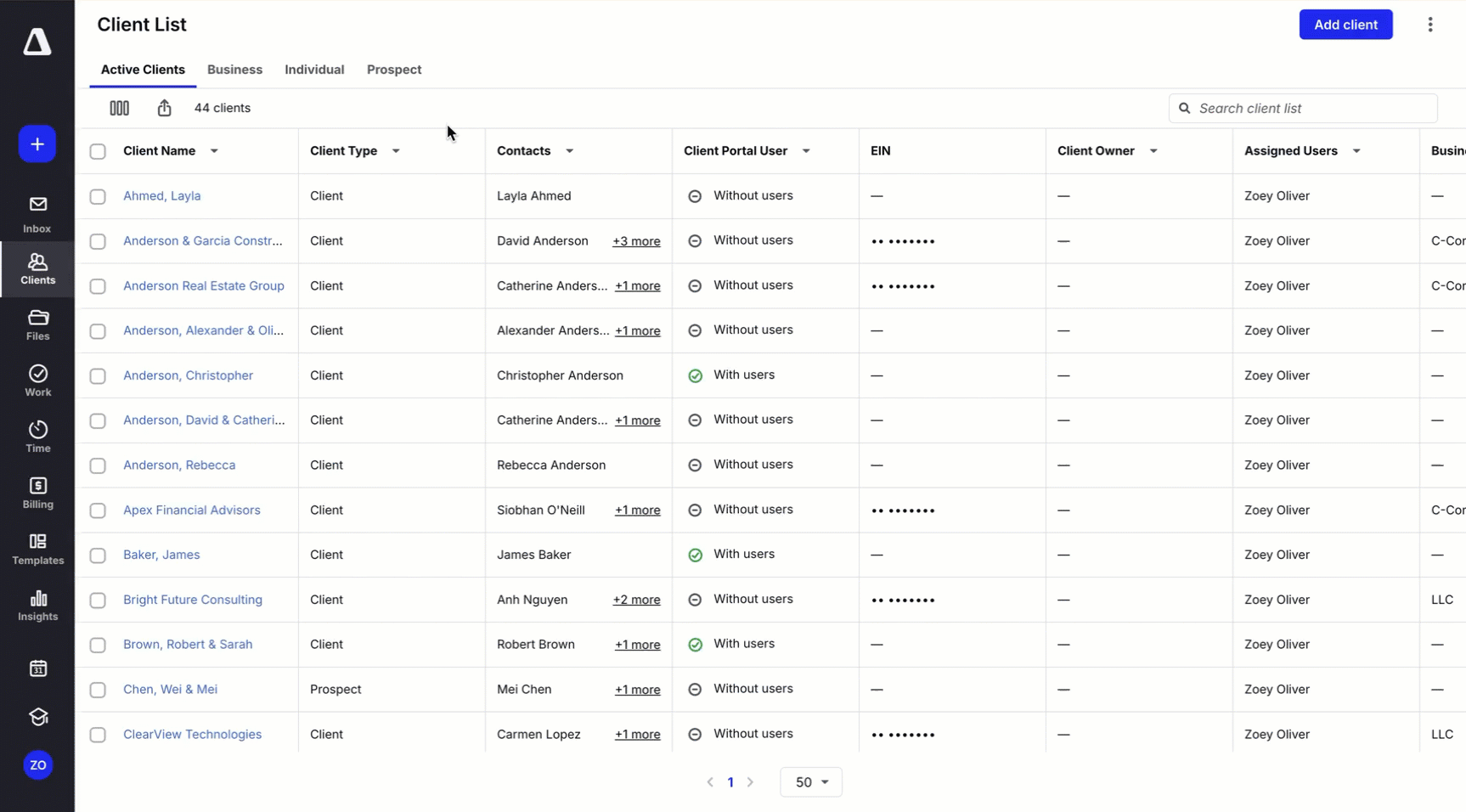The width and height of the screenshot is (1466, 812).
Task: Click the blue plus create button
Action: [37, 144]
